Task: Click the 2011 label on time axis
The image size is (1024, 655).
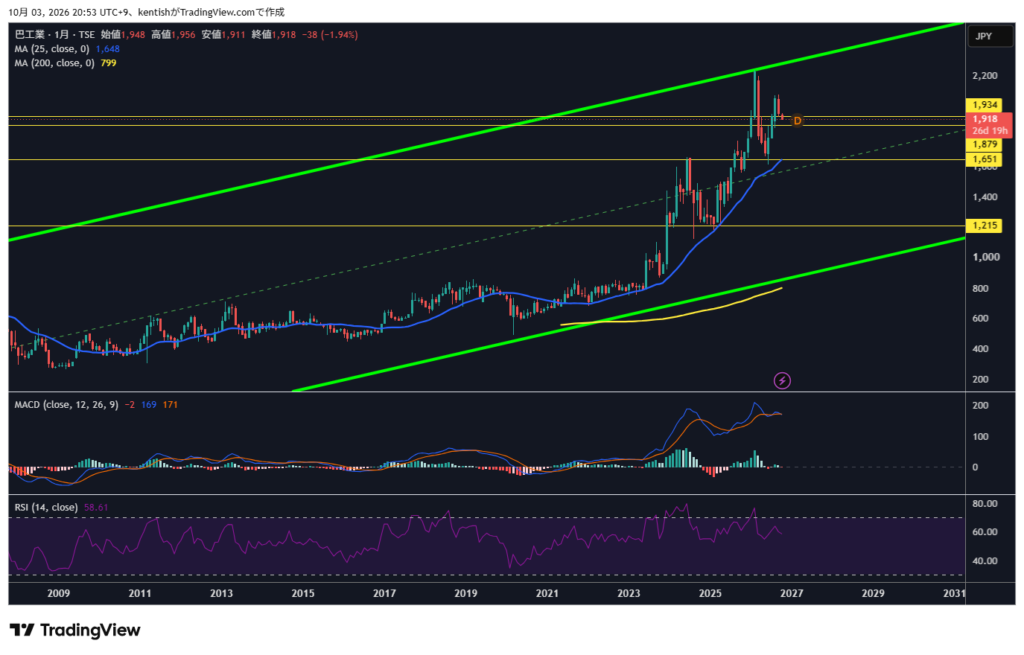Action: (x=140, y=594)
